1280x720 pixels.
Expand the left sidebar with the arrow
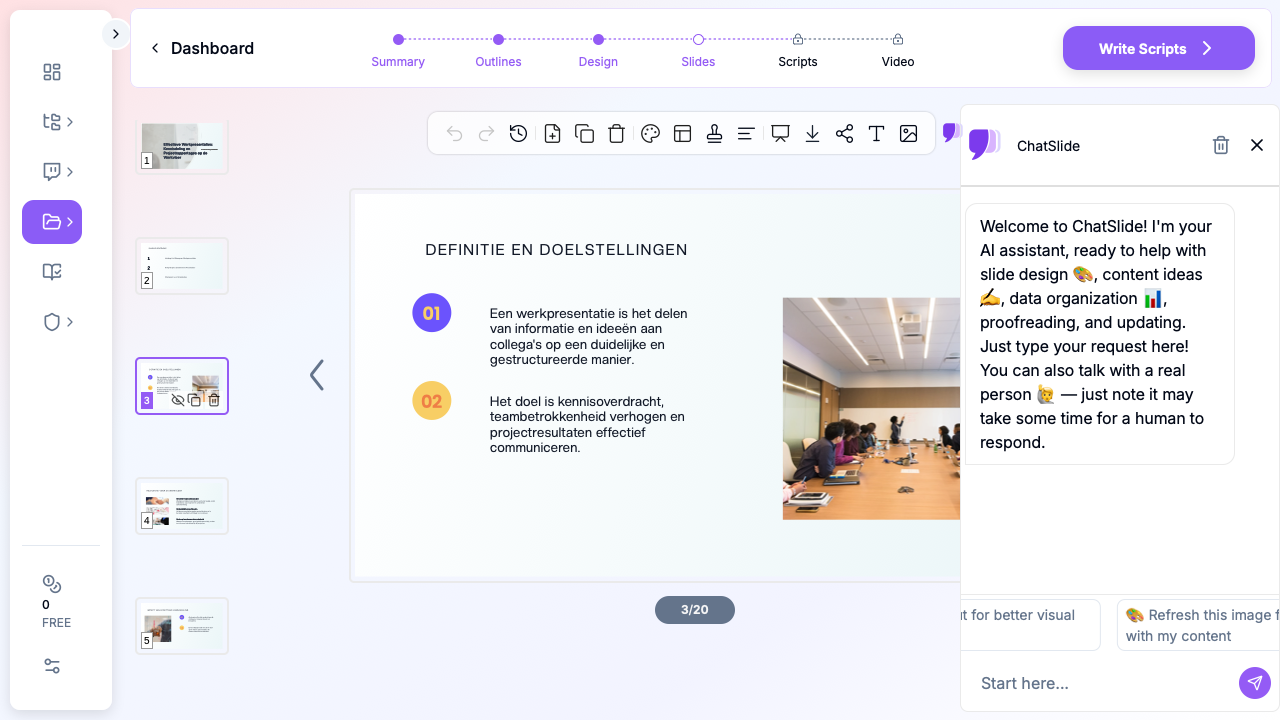pyautogui.click(x=115, y=34)
